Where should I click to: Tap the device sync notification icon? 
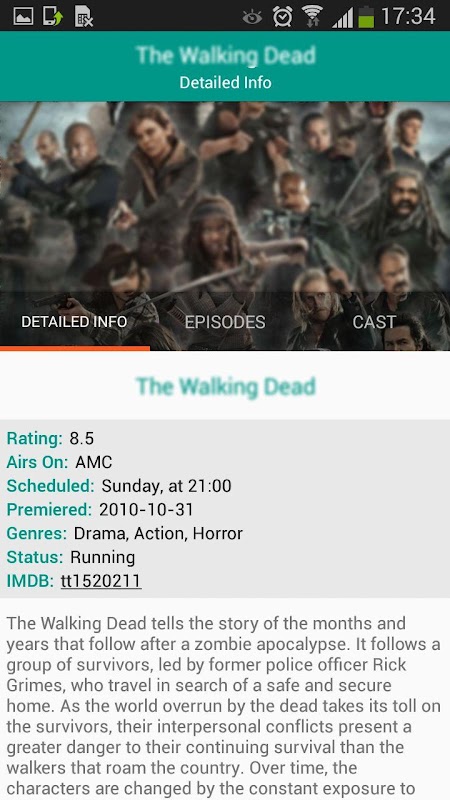tap(53, 16)
